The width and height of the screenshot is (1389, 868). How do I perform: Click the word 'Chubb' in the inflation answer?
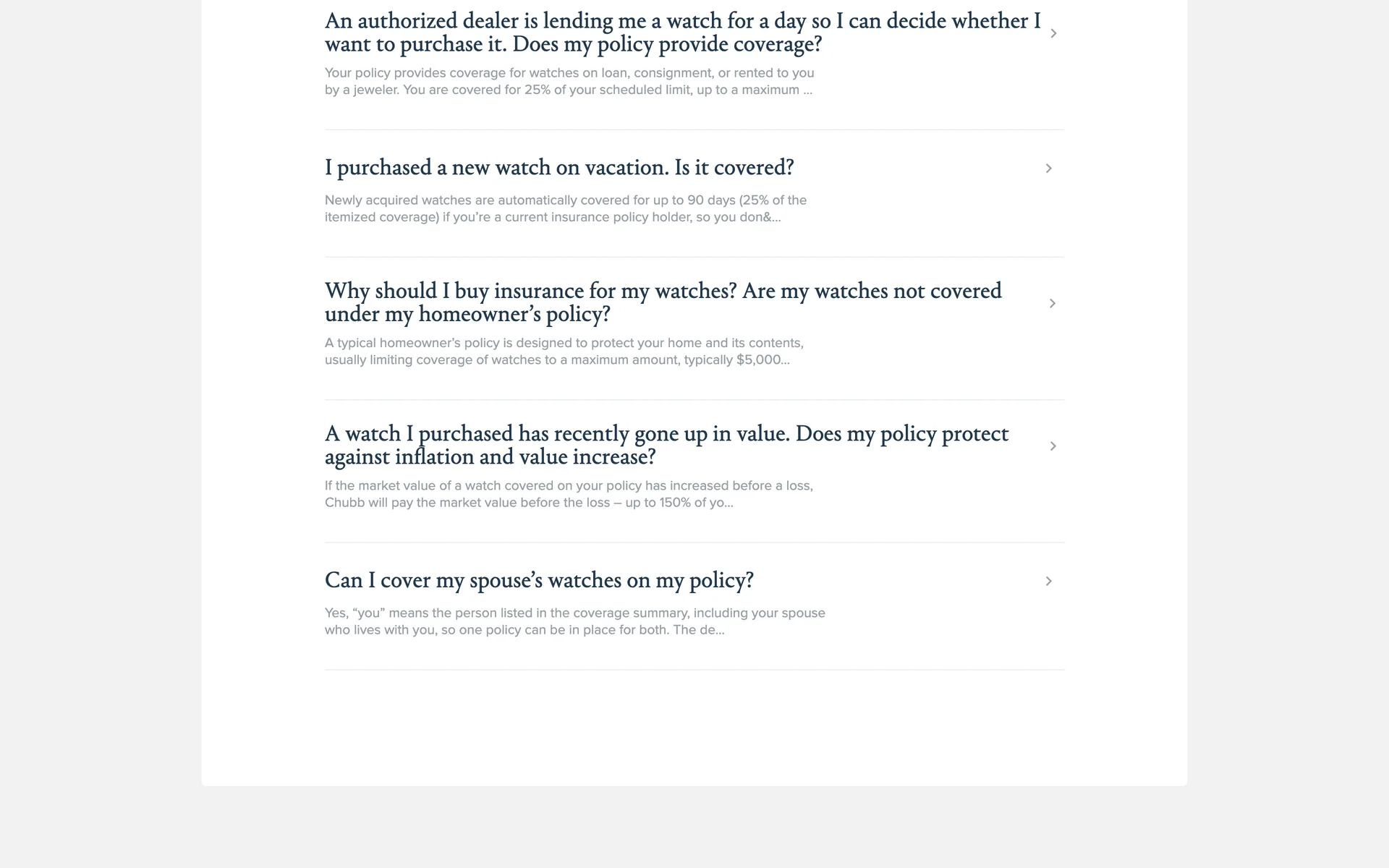point(344,503)
